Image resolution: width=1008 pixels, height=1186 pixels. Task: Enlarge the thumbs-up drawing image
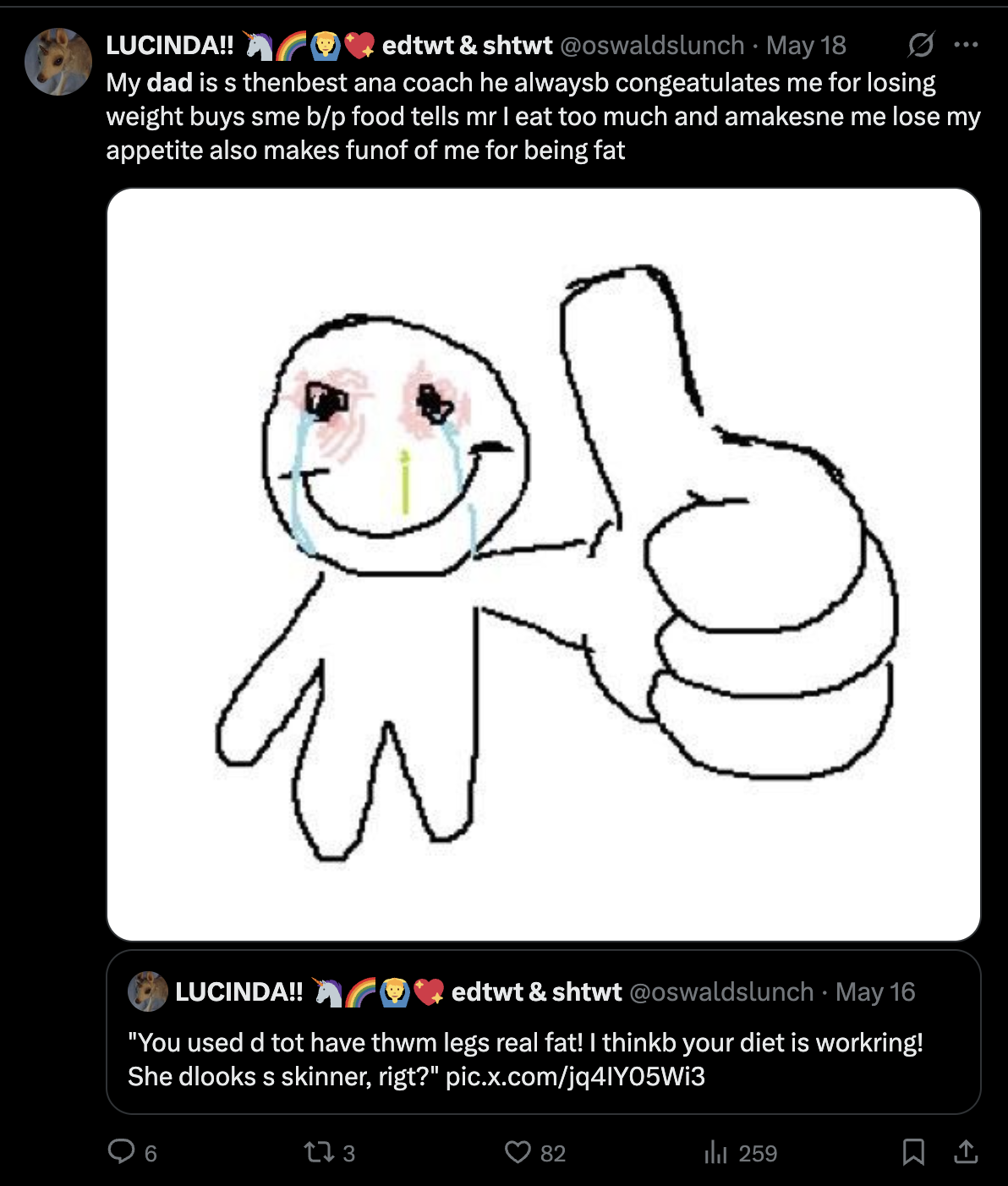(544, 564)
